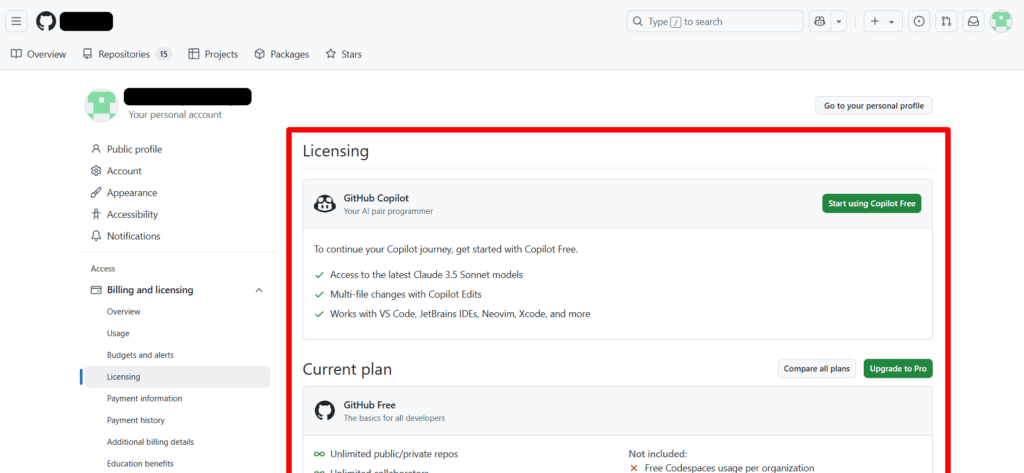Switch to the Projects tab
The width and height of the screenshot is (1024, 473).
click(213, 54)
